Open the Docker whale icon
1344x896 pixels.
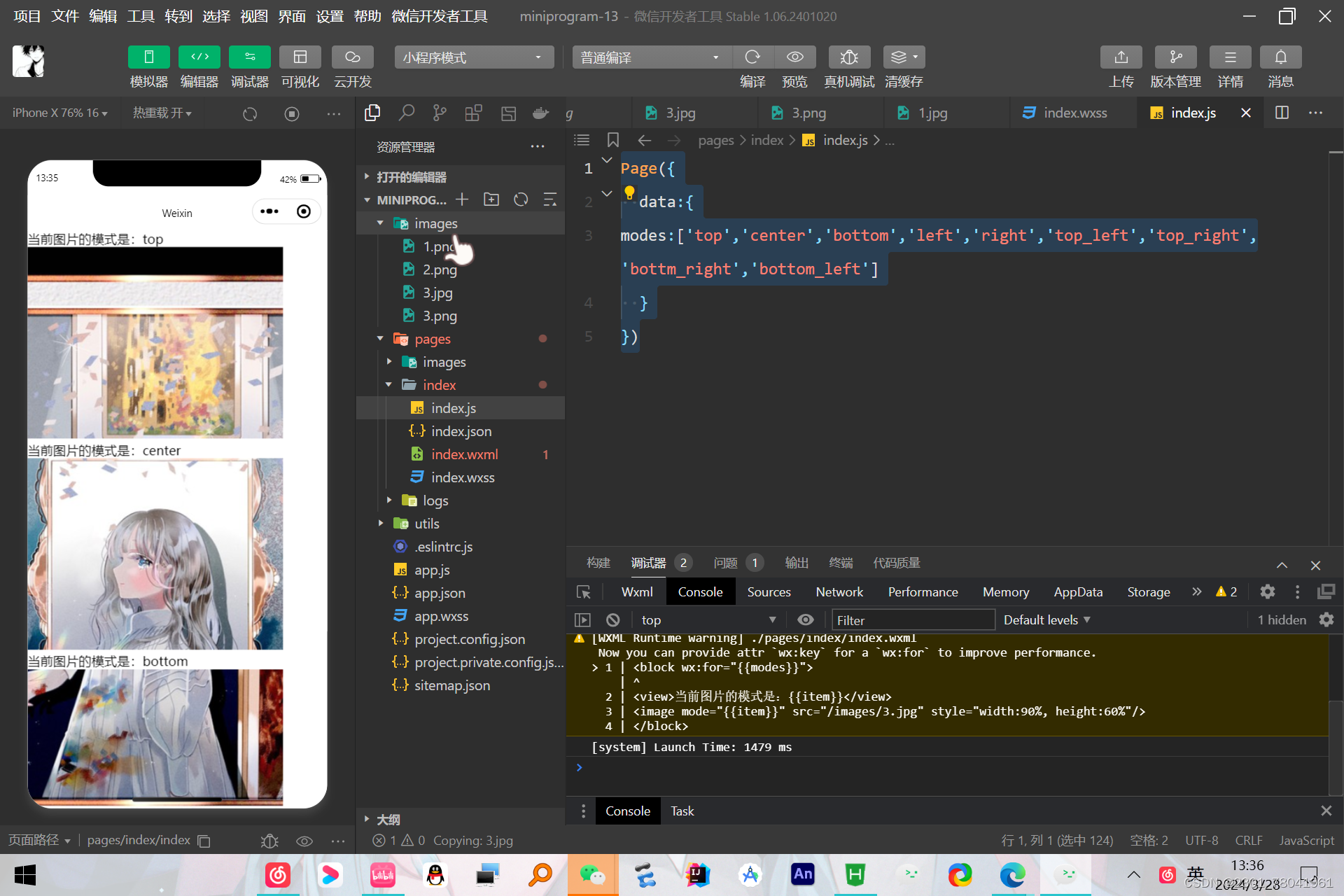[x=540, y=113]
